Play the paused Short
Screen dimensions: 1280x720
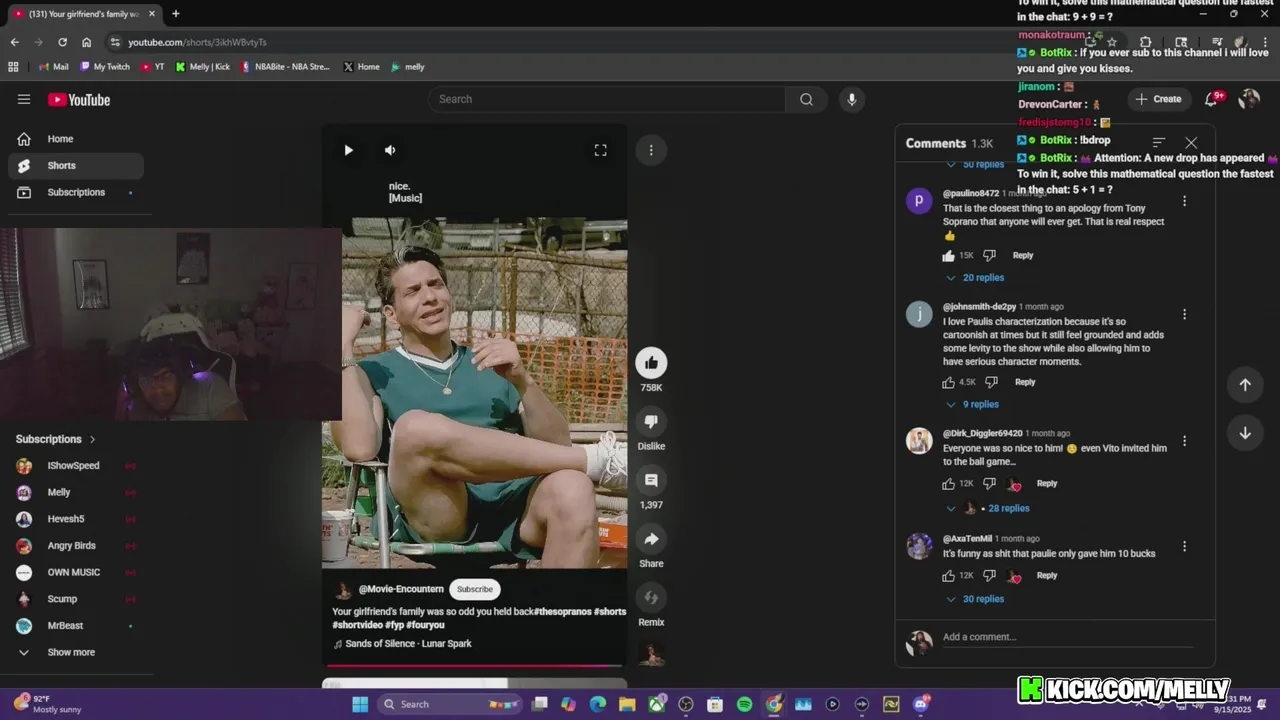click(x=348, y=150)
